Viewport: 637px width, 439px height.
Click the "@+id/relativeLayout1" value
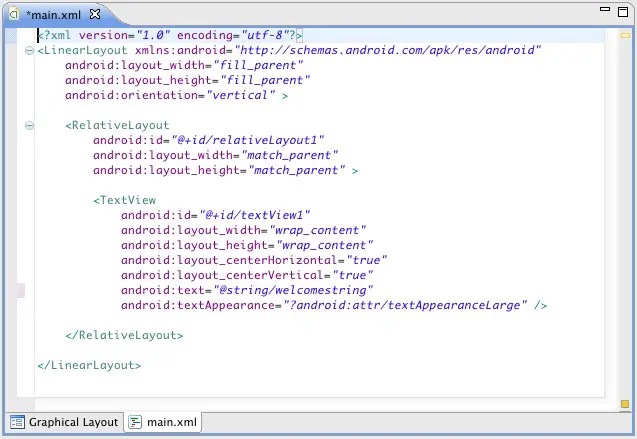coord(248,140)
